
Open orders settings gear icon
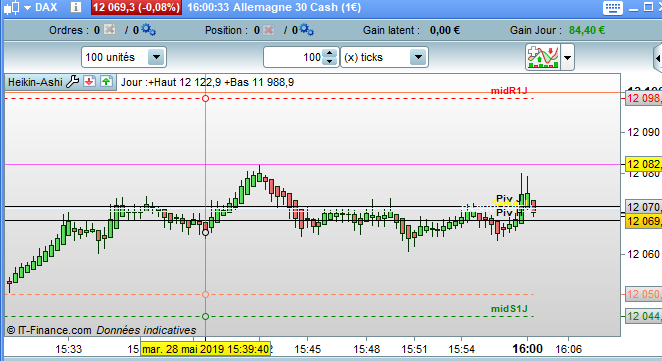coord(148,30)
